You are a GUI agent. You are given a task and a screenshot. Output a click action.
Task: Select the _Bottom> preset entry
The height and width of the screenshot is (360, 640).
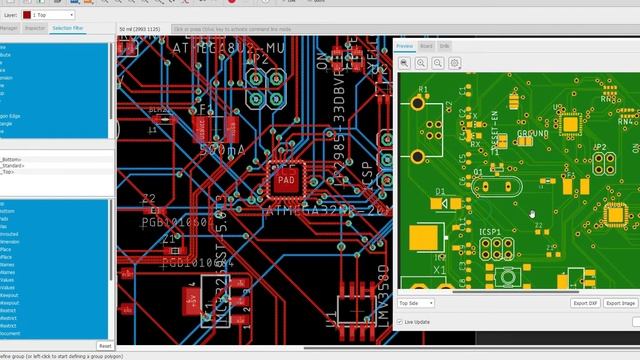(x=11, y=160)
